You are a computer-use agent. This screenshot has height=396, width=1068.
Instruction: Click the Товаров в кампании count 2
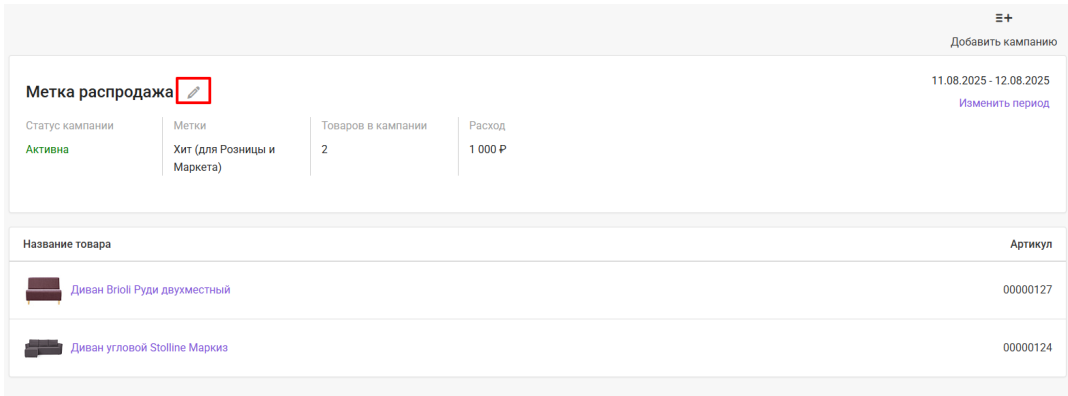324,149
